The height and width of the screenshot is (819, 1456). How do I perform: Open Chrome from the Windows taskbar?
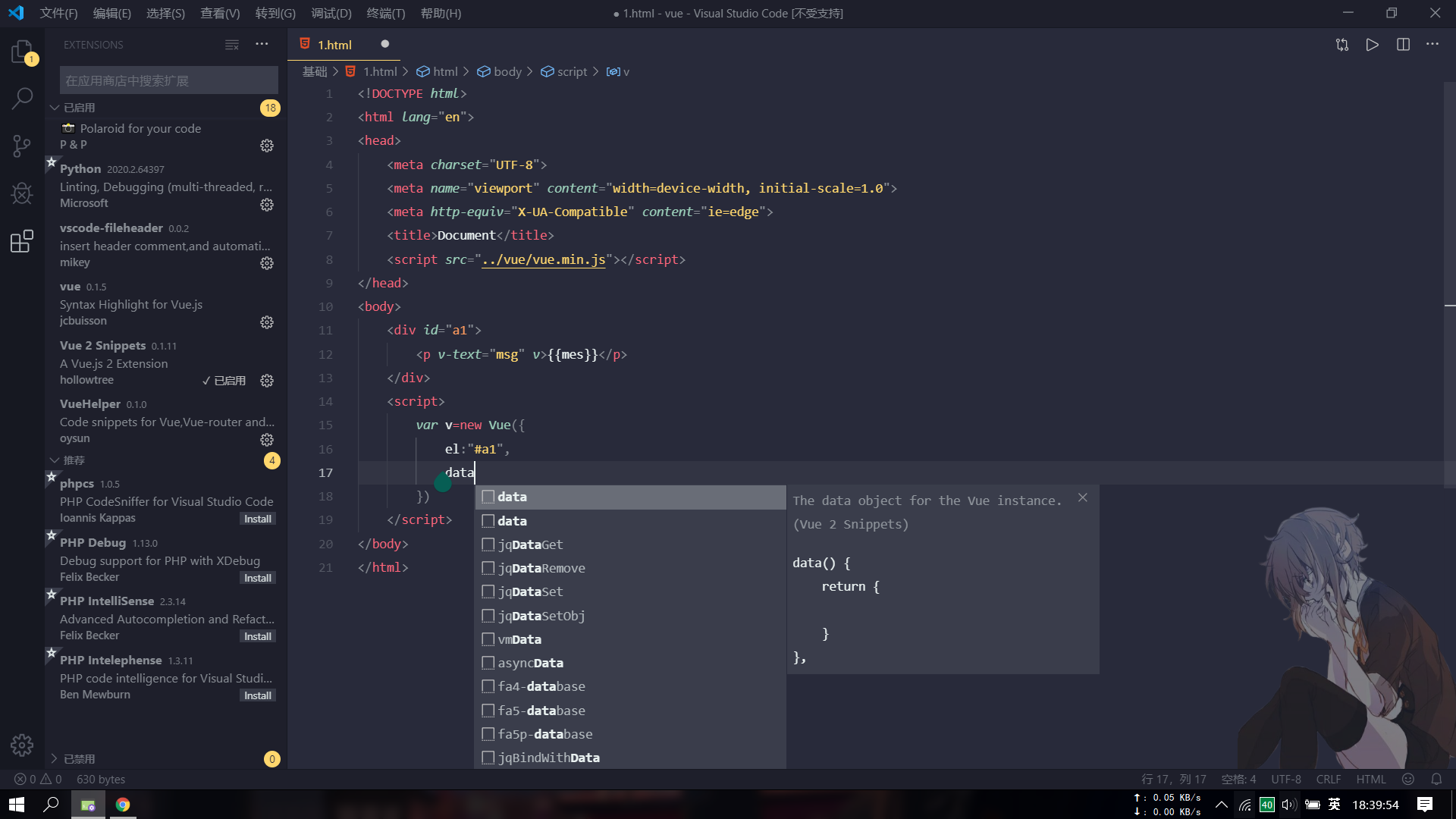(123, 805)
